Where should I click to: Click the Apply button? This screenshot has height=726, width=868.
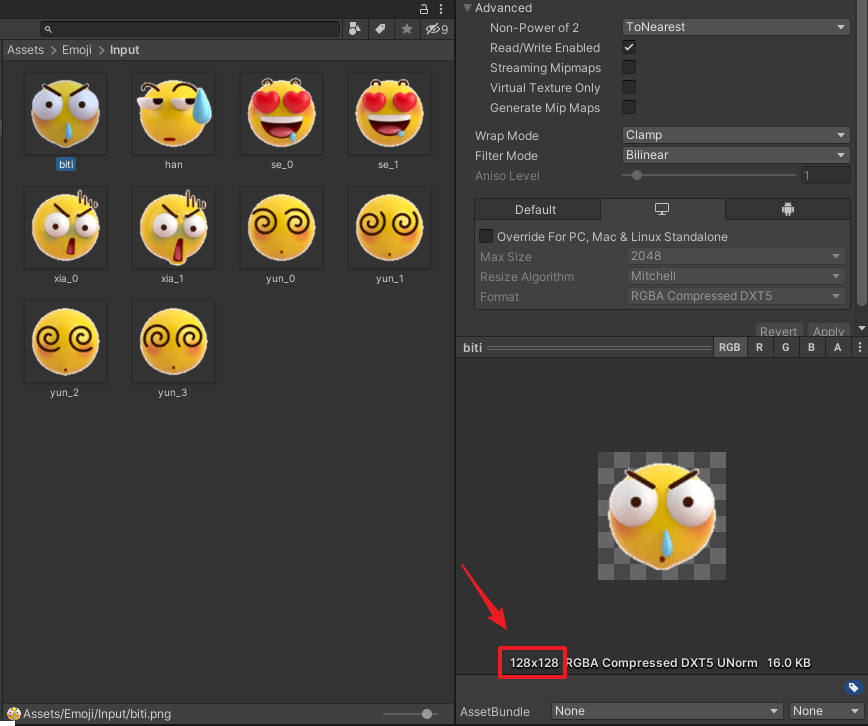coord(828,330)
